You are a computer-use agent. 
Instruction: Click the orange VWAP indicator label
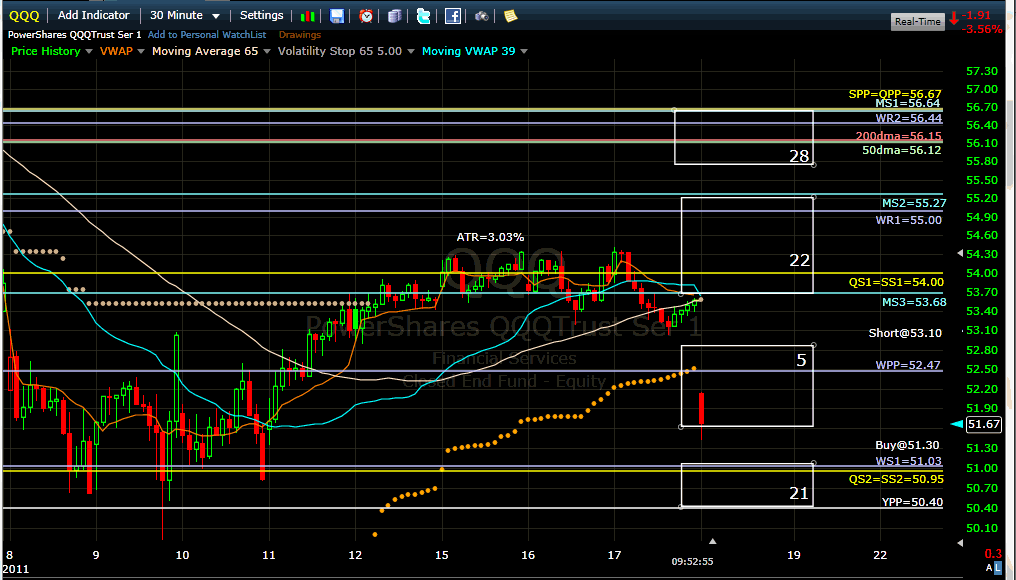coord(116,51)
